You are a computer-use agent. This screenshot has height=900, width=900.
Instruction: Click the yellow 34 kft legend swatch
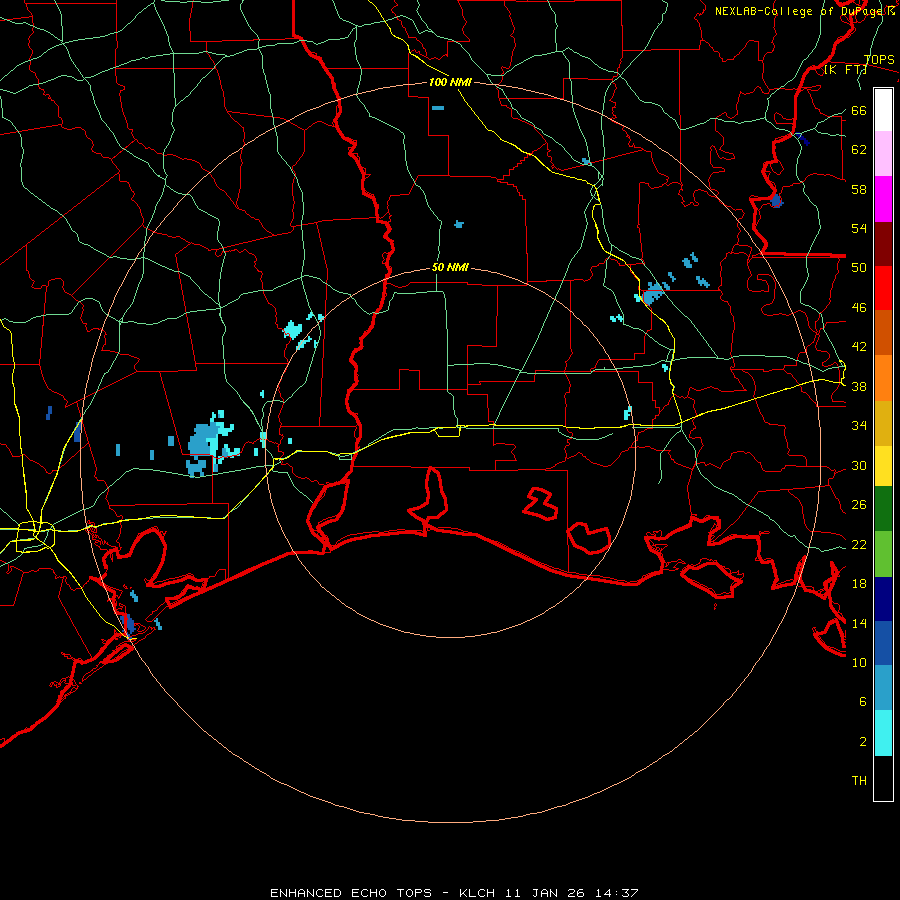pyautogui.click(x=883, y=466)
